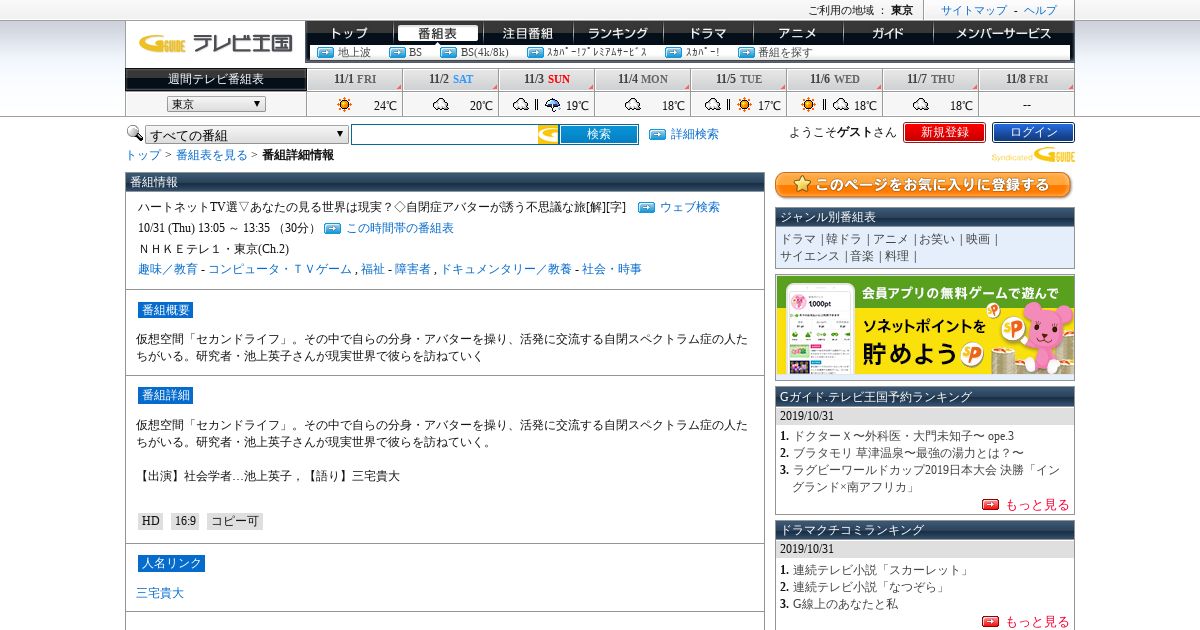
Task: Open the サイトマップ link
Action: 974,10
